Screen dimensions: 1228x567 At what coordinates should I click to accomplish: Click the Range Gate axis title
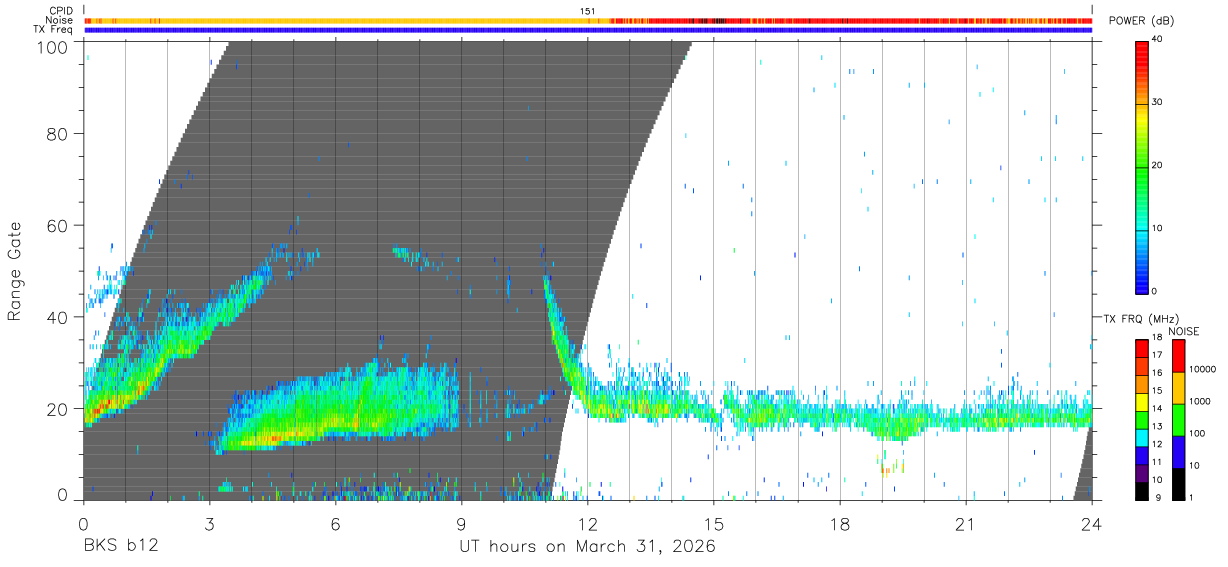click(15, 271)
